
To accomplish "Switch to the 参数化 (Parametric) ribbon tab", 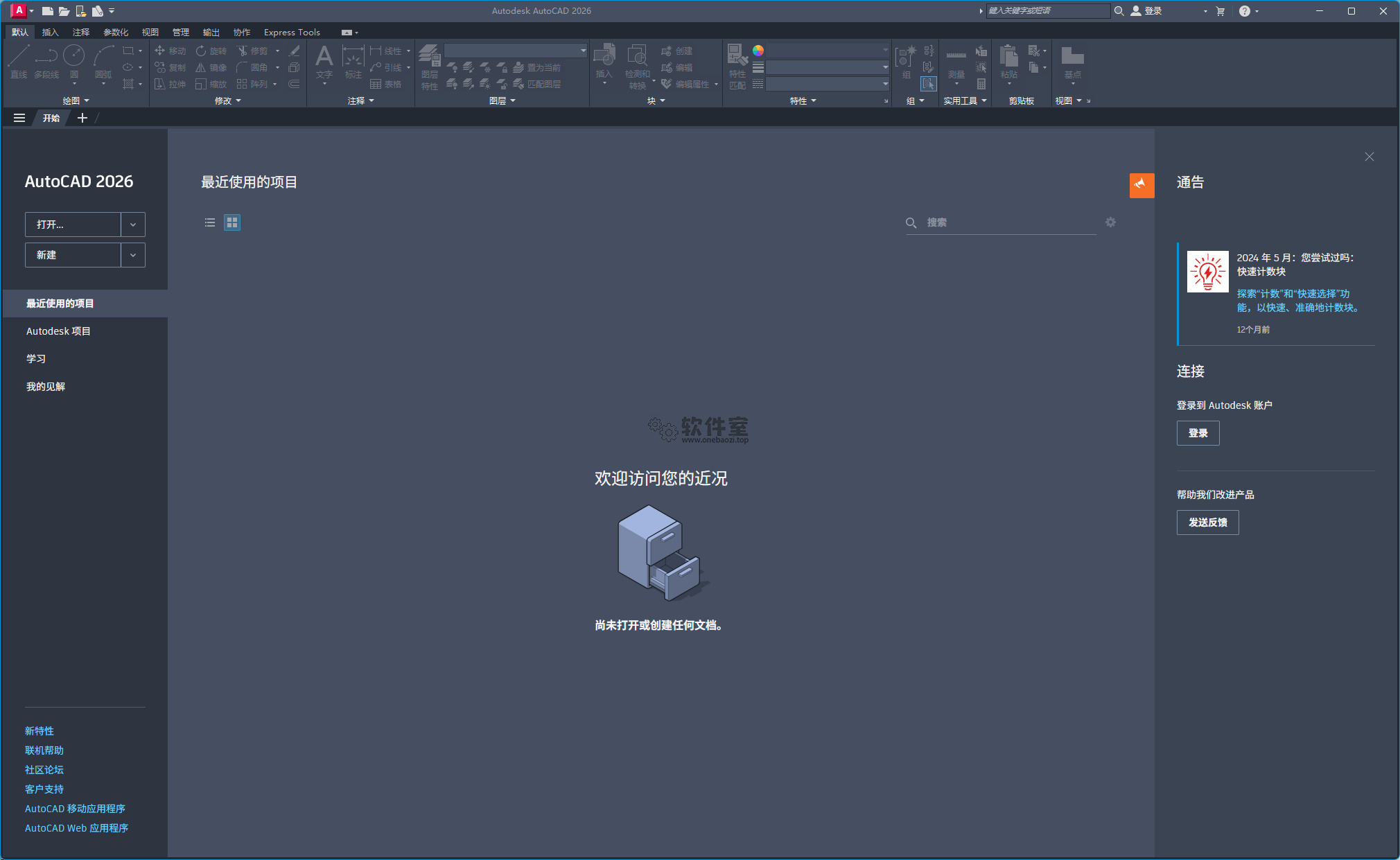I will (x=116, y=33).
